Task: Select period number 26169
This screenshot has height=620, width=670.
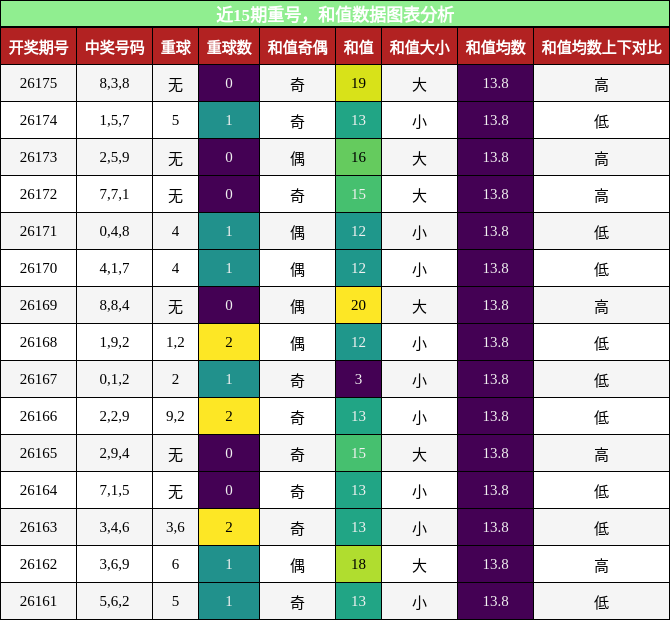Action: point(38,305)
